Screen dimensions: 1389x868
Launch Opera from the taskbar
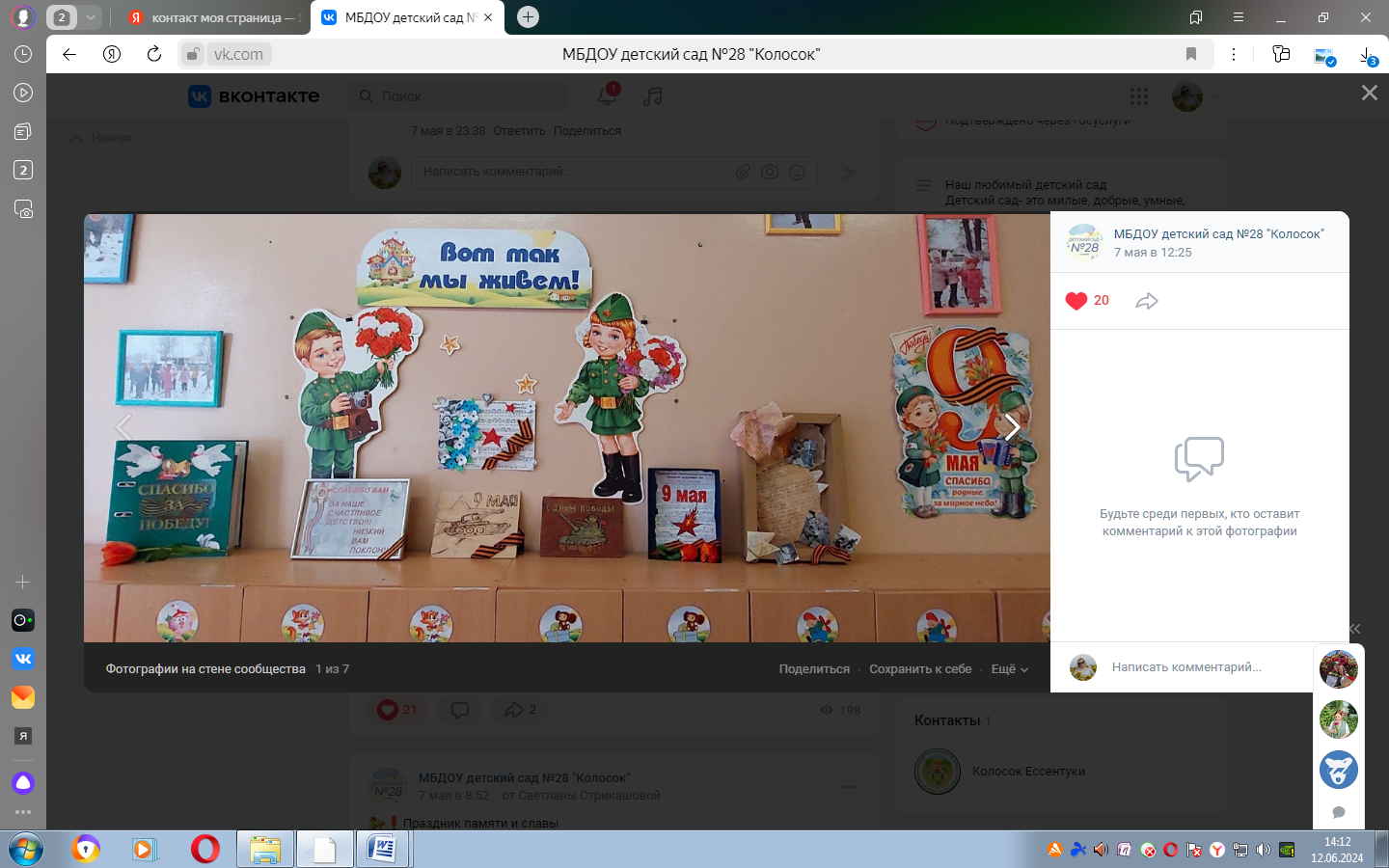click(204, 850)
